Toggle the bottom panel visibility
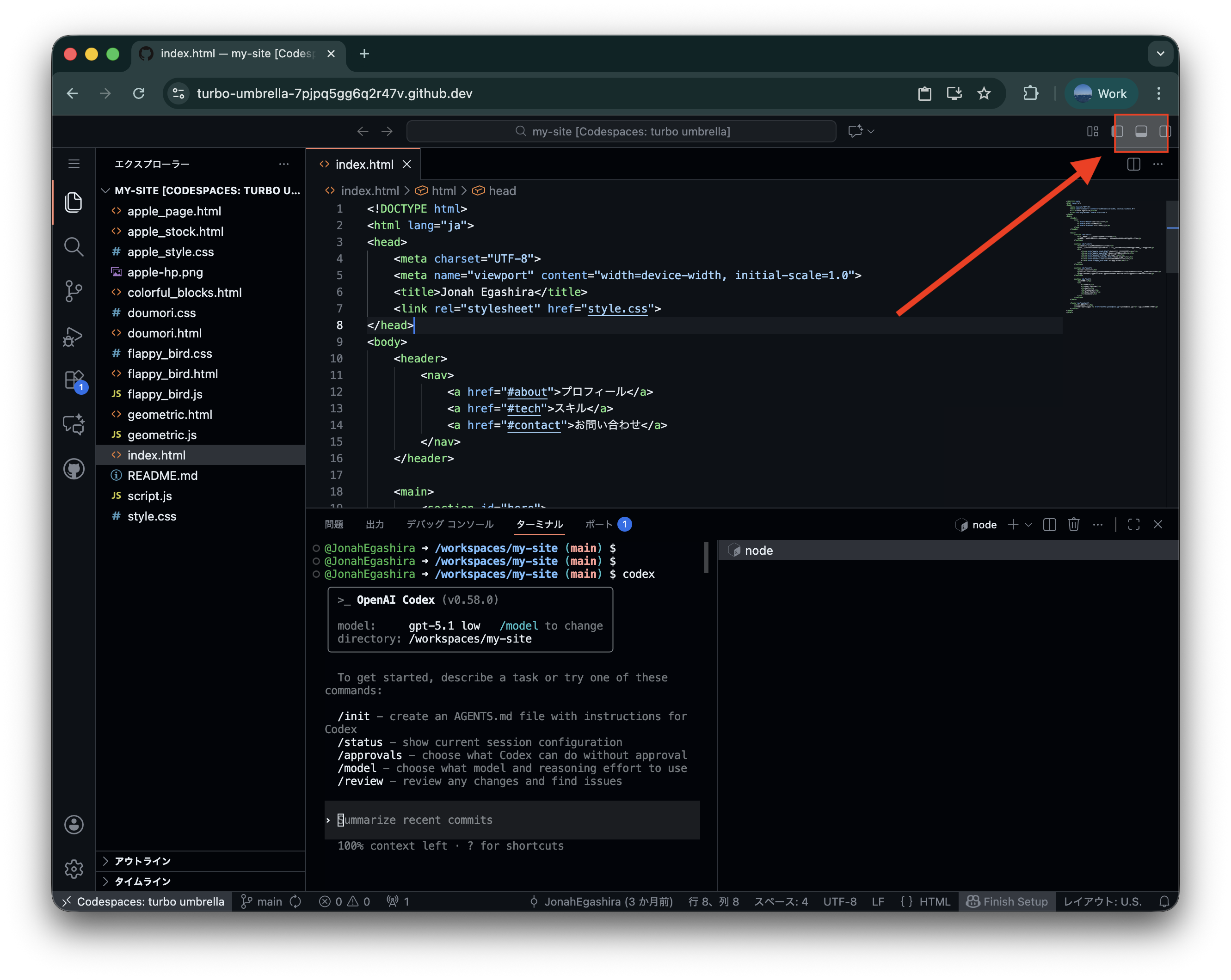This screenshot has height=980, width=1231. pos(1141,131)
